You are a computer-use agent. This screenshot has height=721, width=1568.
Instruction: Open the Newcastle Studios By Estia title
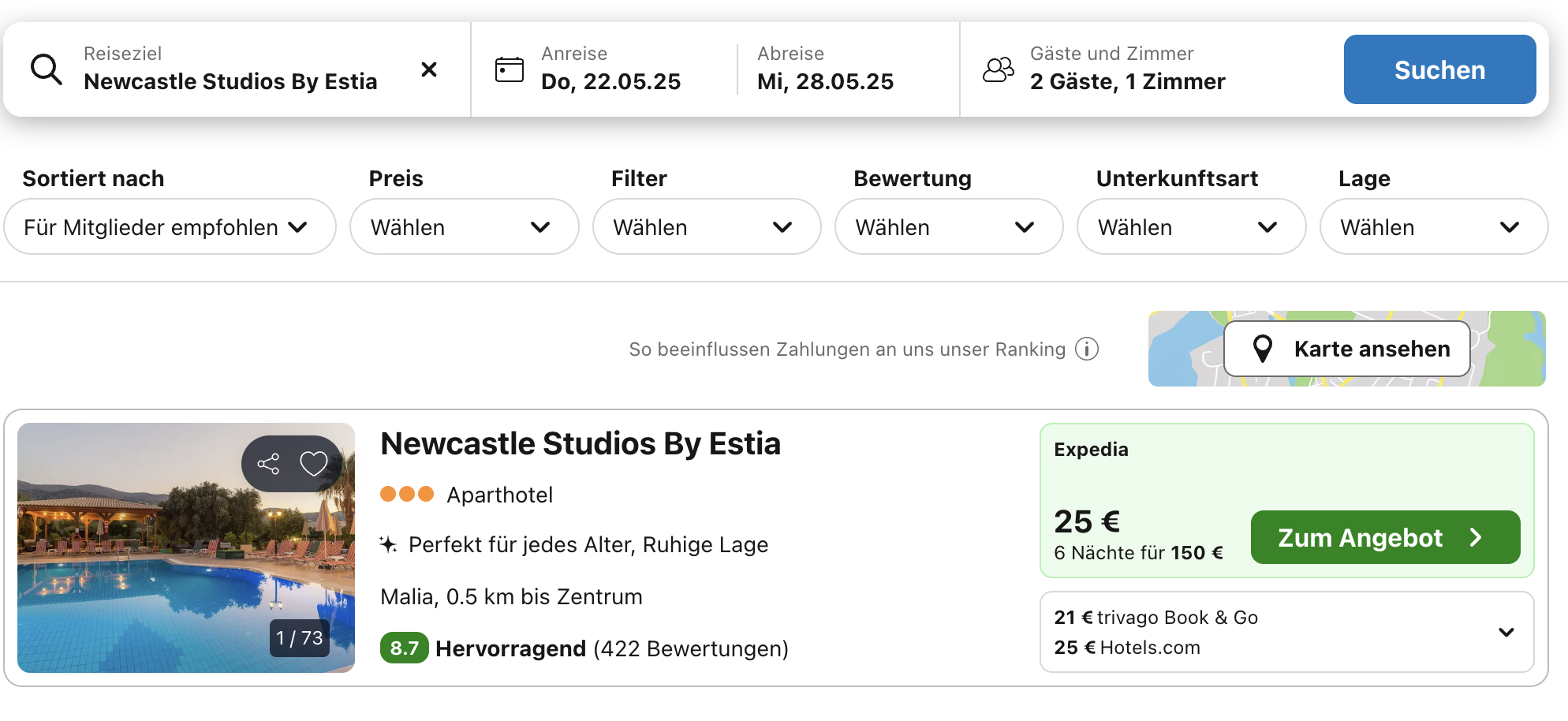pyautogui.click(x=581, y=443)
